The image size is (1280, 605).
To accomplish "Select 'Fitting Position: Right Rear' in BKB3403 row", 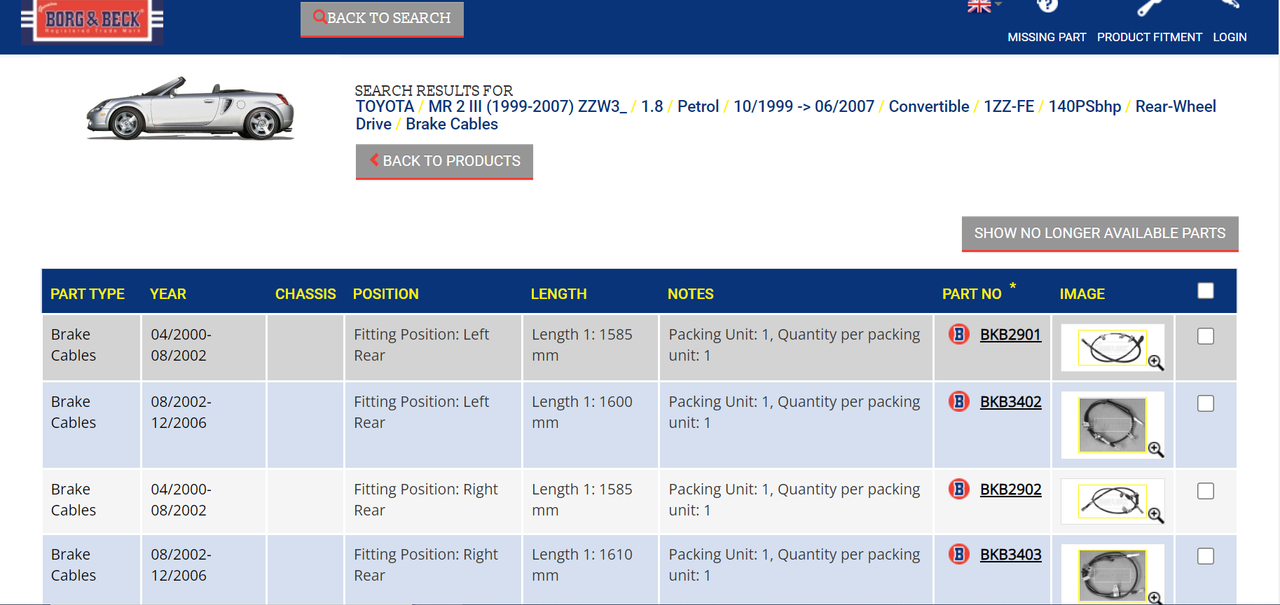I will (x=426, y=565).
